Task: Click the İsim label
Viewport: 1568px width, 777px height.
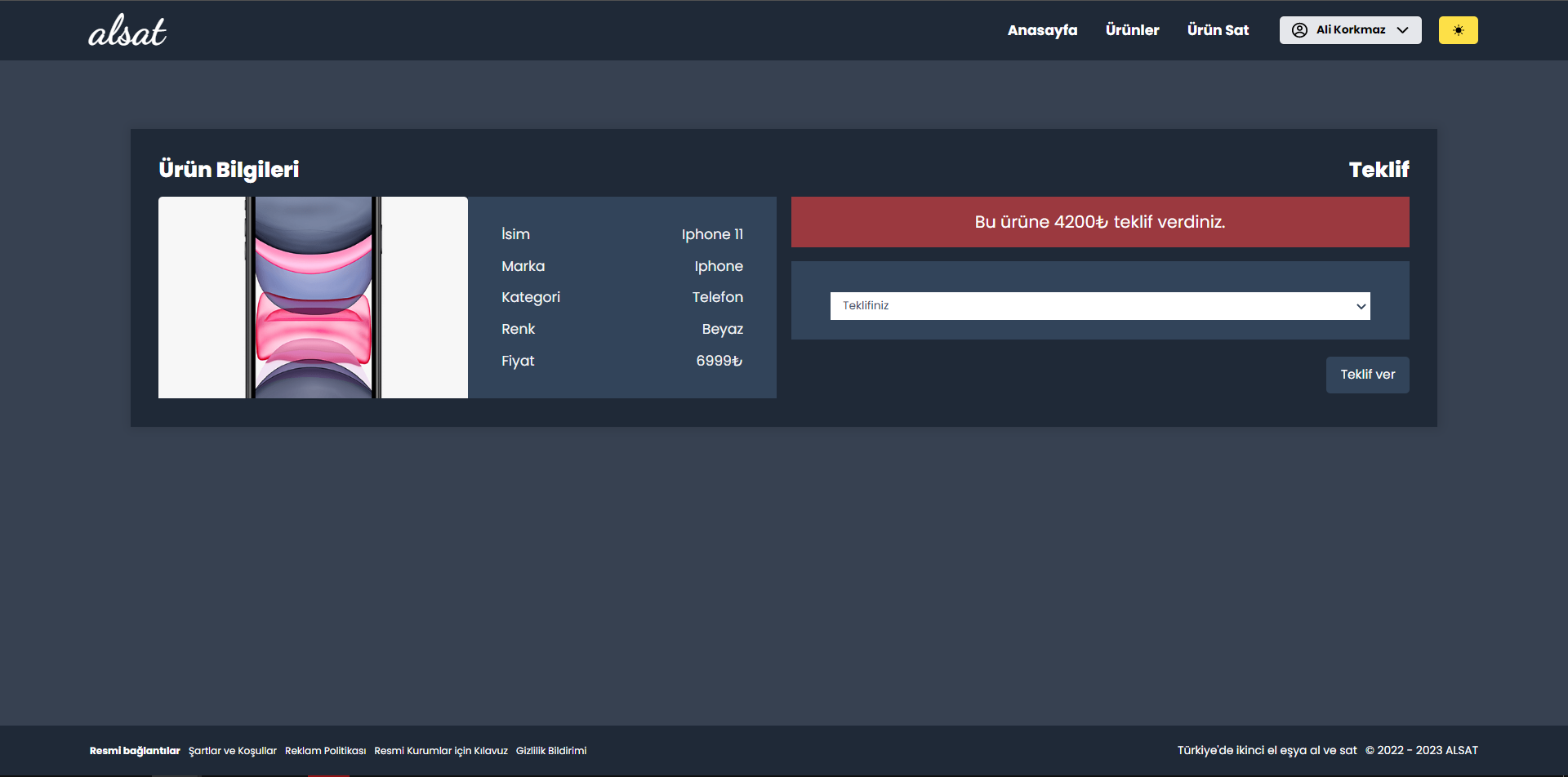Action: [x=515, y=234]
